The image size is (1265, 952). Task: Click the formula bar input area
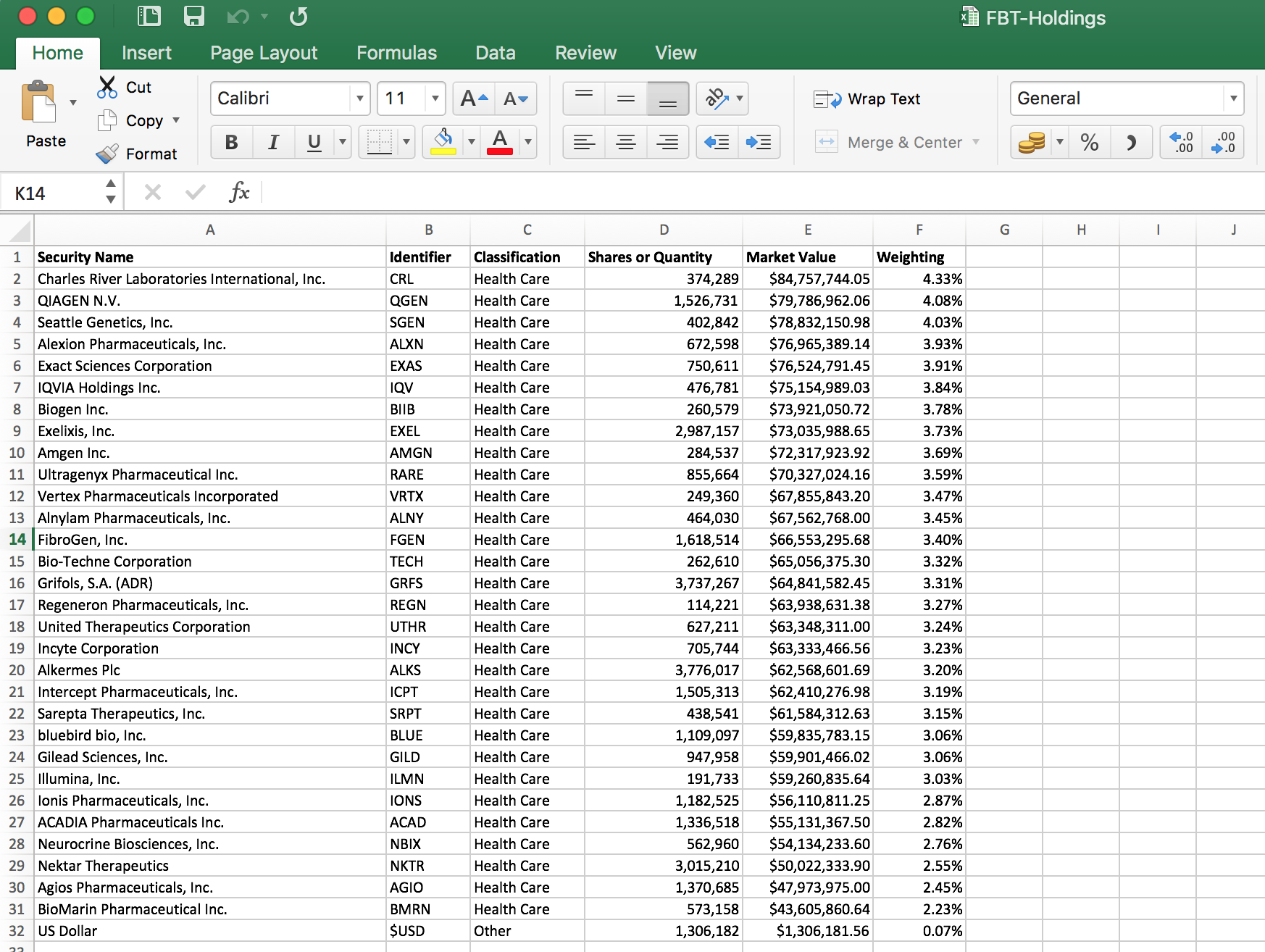(762, 193)
